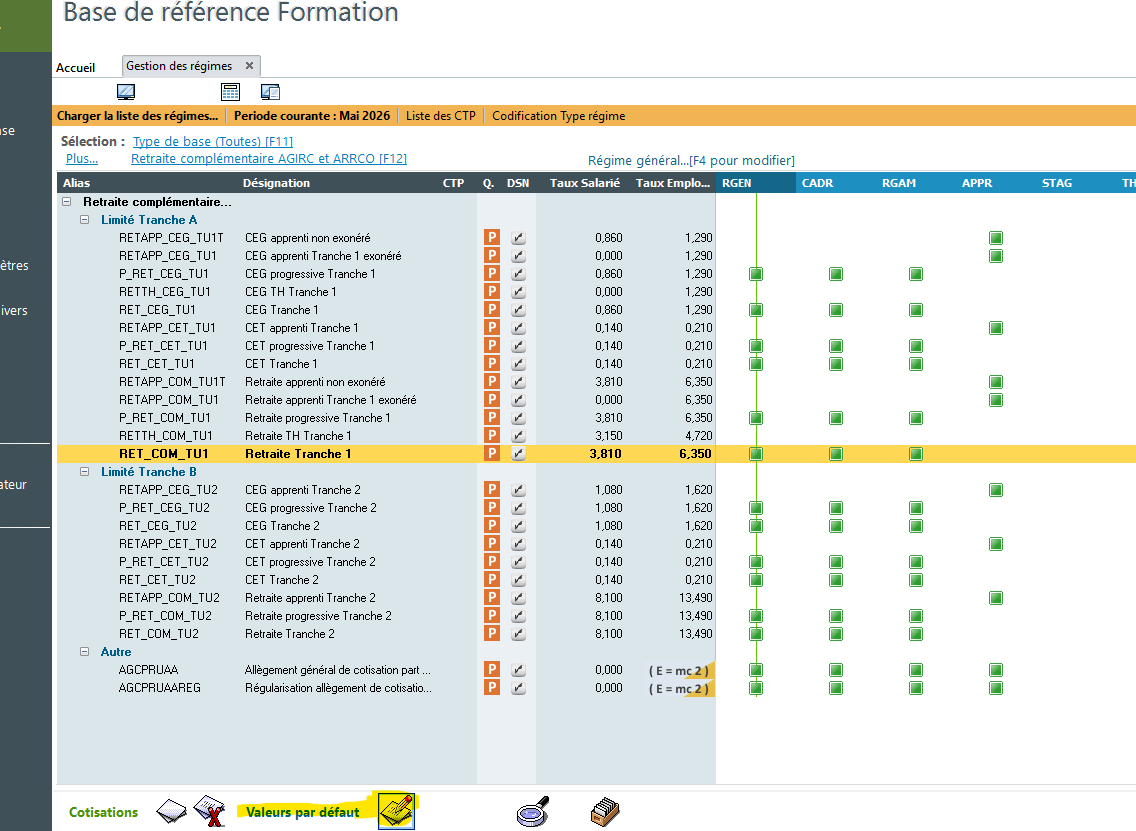Click the monitor screen icon in the toolbar
This screenshot has width=1136, height=831.
coord(126,92)
